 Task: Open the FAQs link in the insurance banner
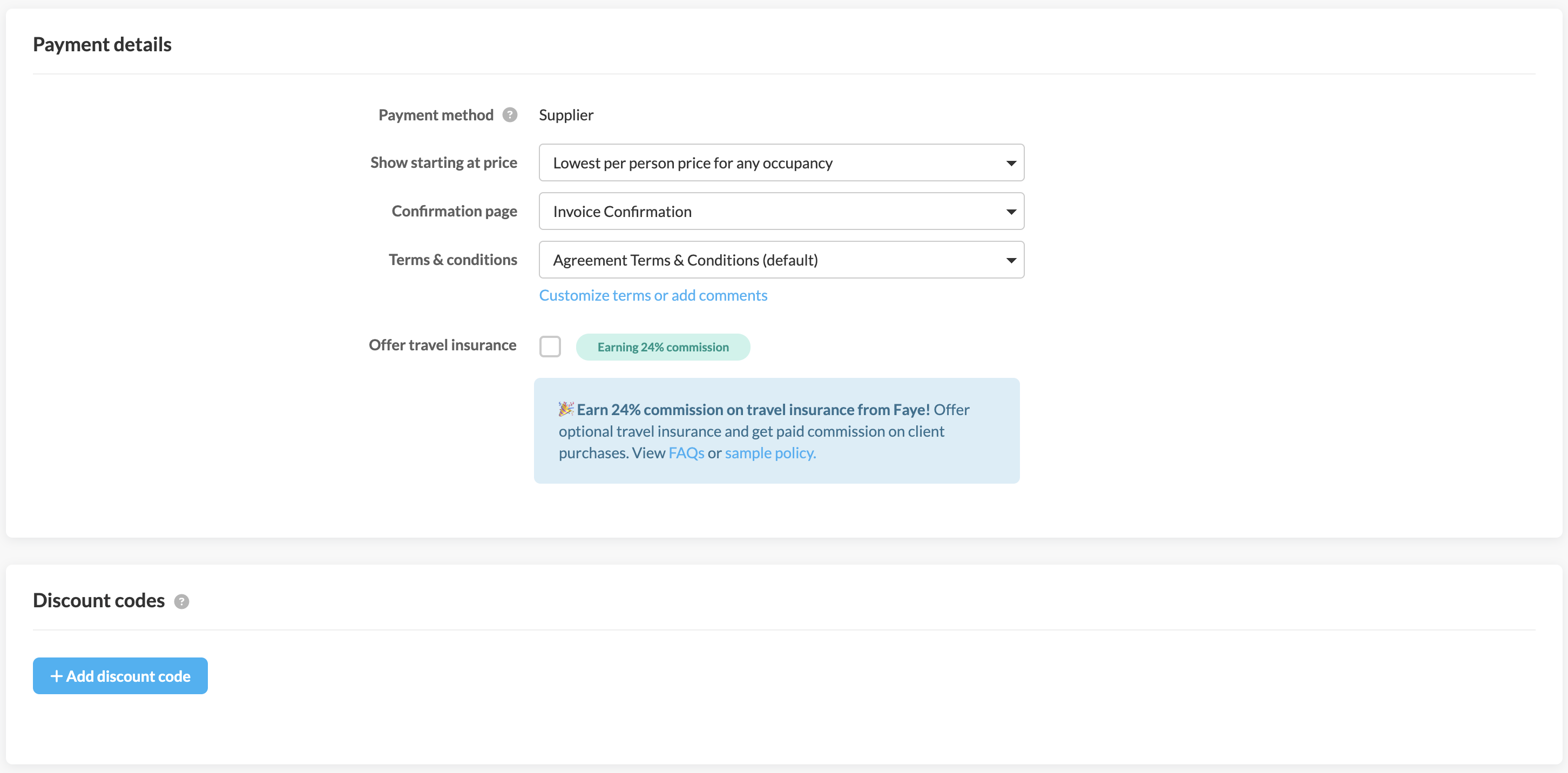coord(686,453)
